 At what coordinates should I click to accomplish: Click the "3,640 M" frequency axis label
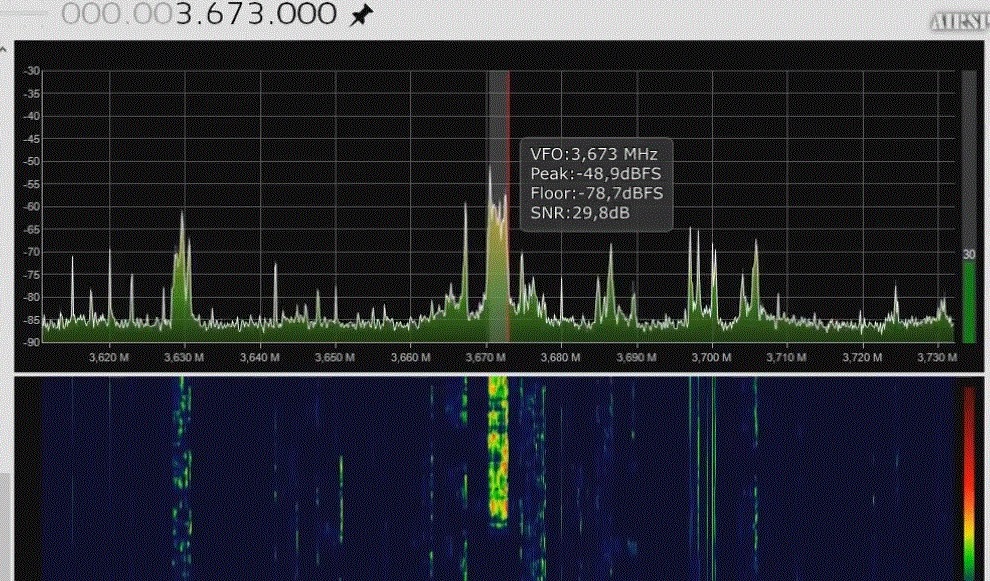259,357
